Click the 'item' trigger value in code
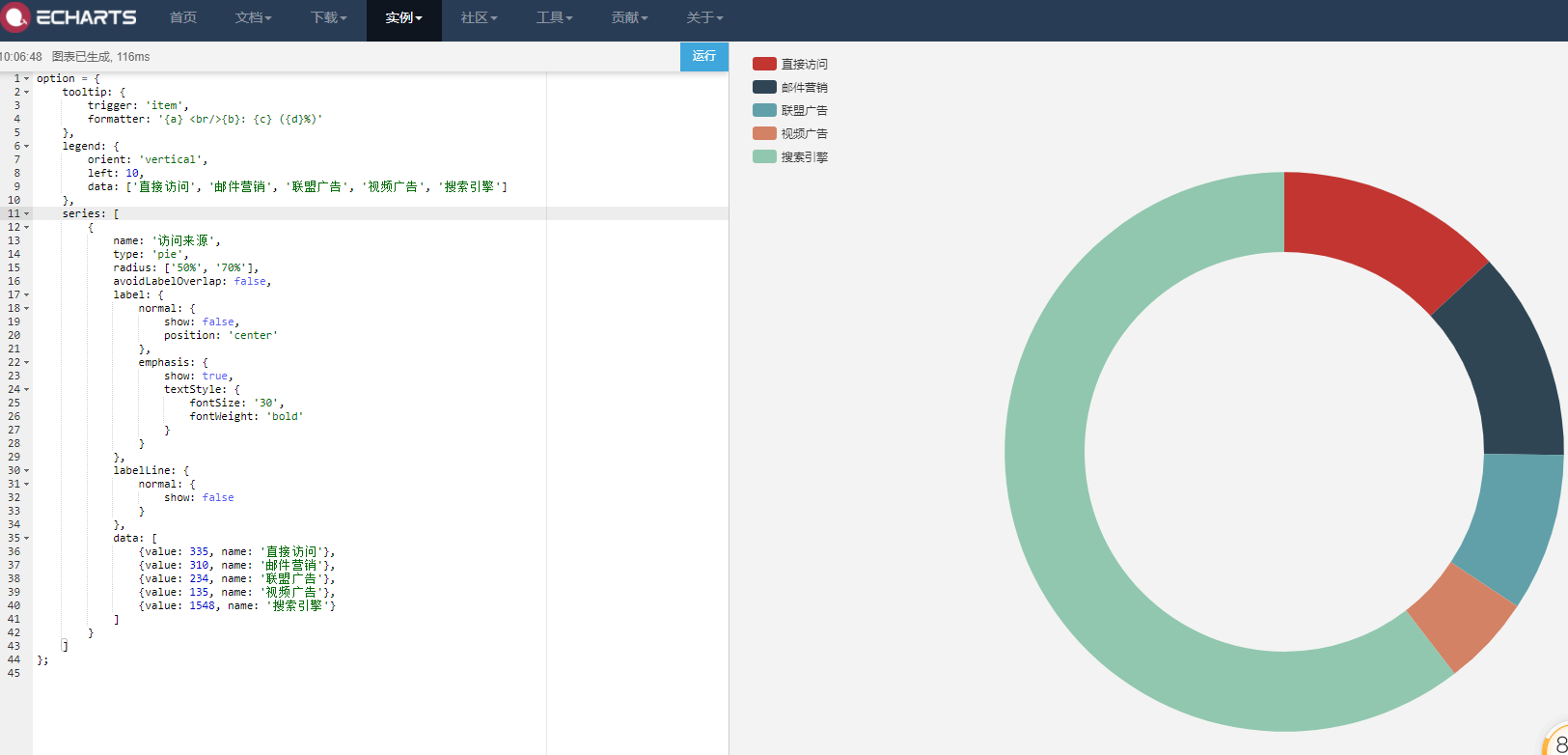The image size is (1568, 755). [164, 106]
